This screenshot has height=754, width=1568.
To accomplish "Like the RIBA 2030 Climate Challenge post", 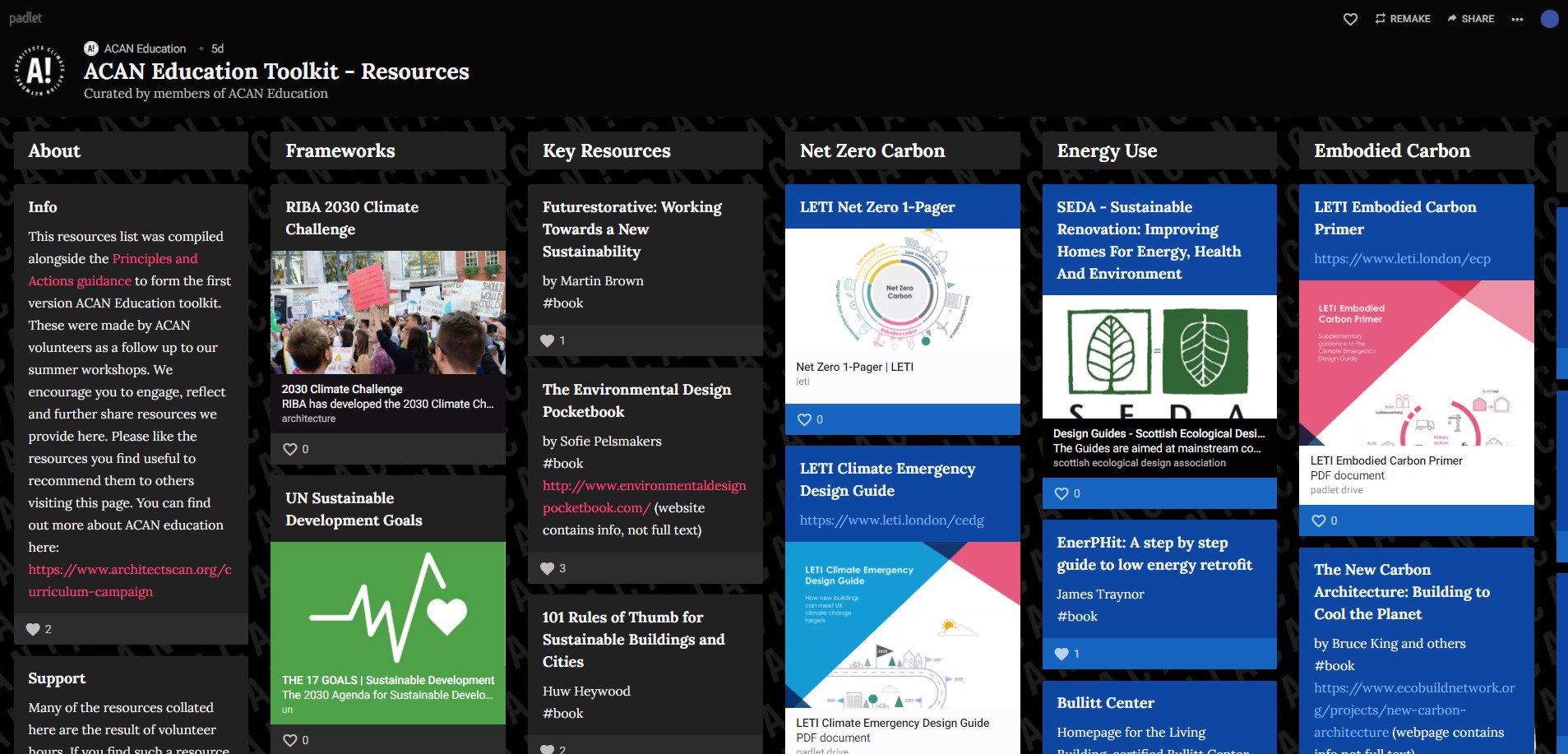I will [x=290, y=449].
